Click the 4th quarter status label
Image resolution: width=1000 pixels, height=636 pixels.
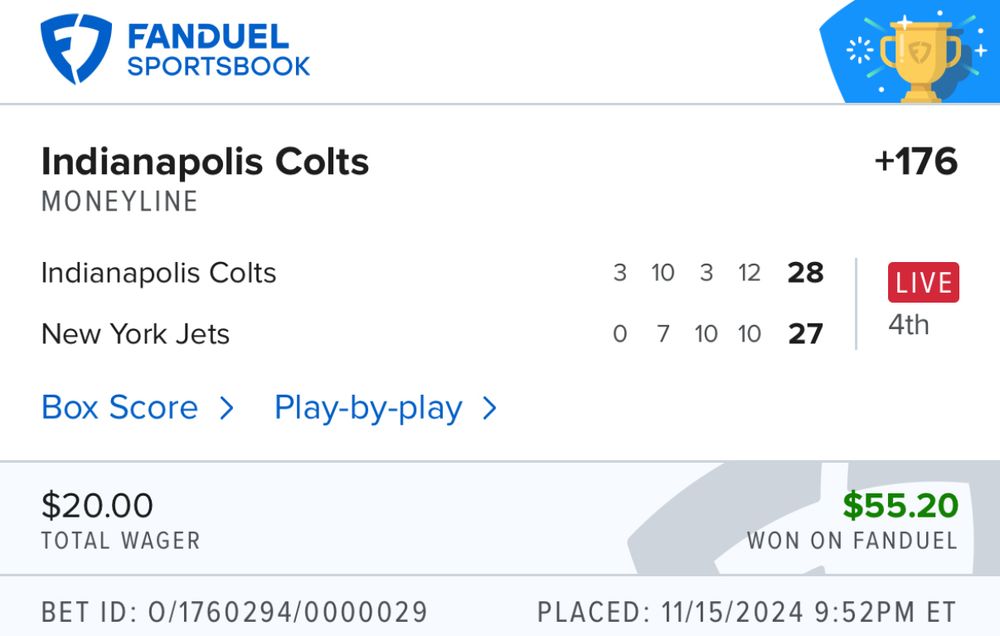[909, 324]
